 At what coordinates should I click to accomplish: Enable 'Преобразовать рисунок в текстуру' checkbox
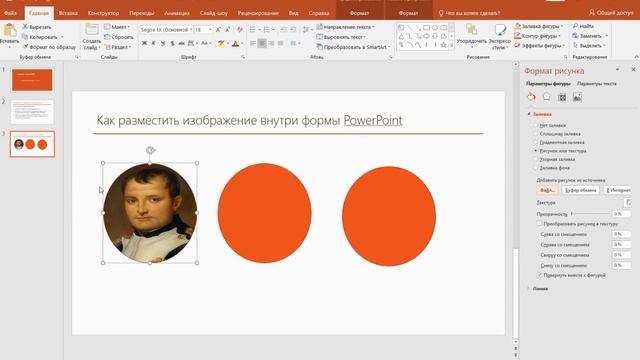(x=539, y=224)
